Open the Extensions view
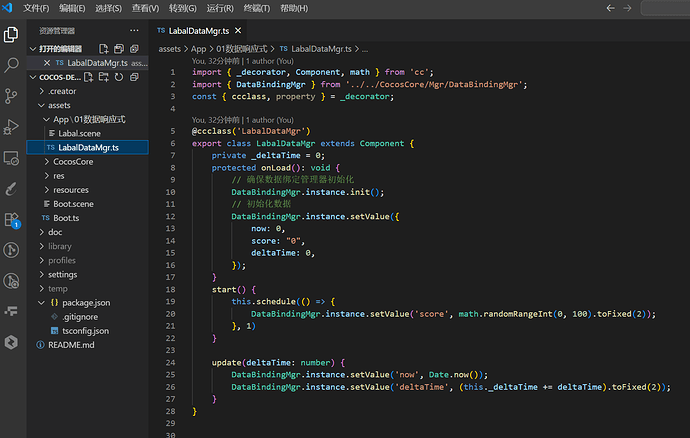Image resolution: width=690 pixels, height=438 pixels. [12, 219]
